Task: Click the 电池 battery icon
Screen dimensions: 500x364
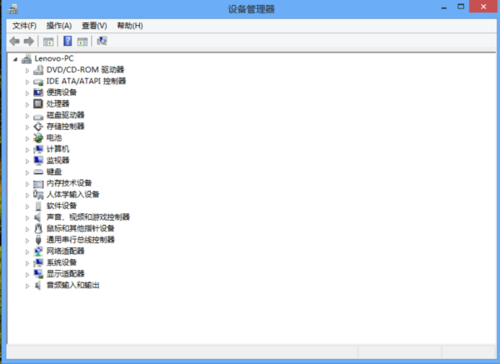Action: tap(38, 138)
